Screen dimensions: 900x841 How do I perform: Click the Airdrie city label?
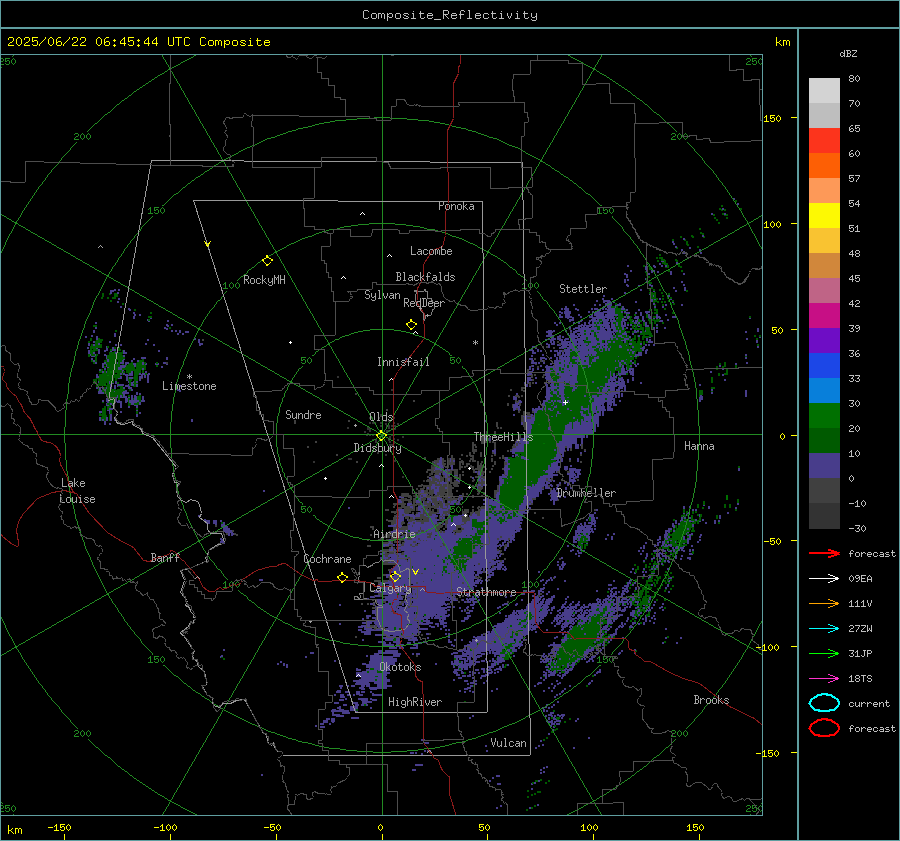point(394,534)
